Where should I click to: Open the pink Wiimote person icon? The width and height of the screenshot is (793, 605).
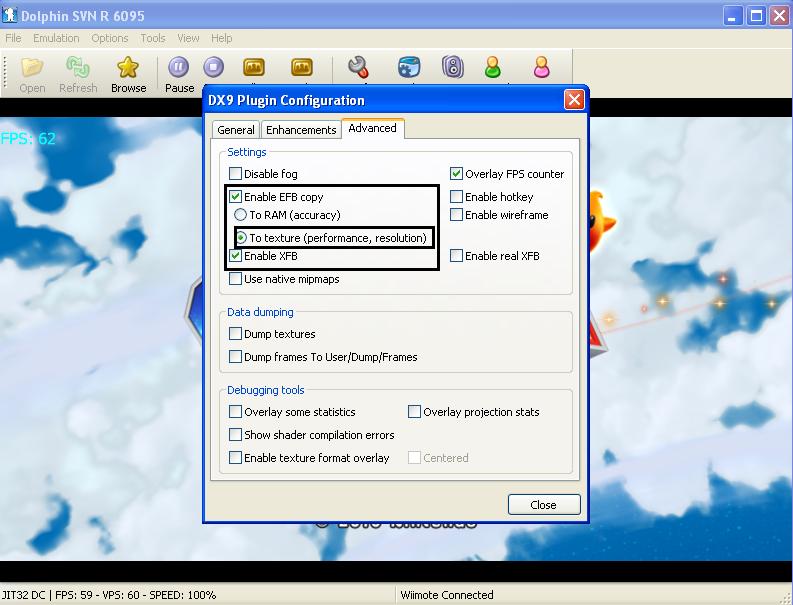pyautogui.click(x=541, y=67)
